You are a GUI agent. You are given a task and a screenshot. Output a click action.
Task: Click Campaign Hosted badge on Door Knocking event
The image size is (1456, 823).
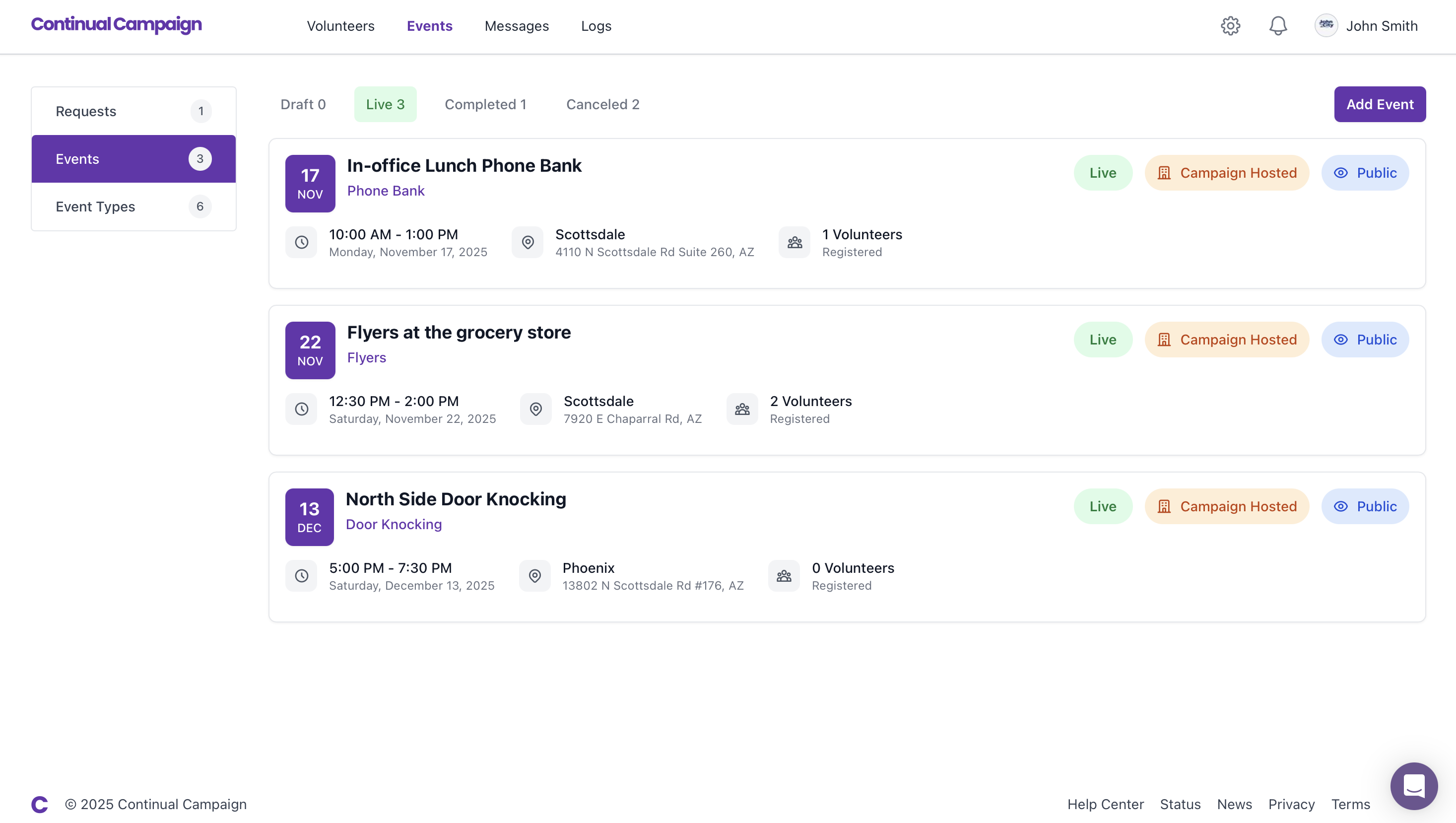[1227, 506]
